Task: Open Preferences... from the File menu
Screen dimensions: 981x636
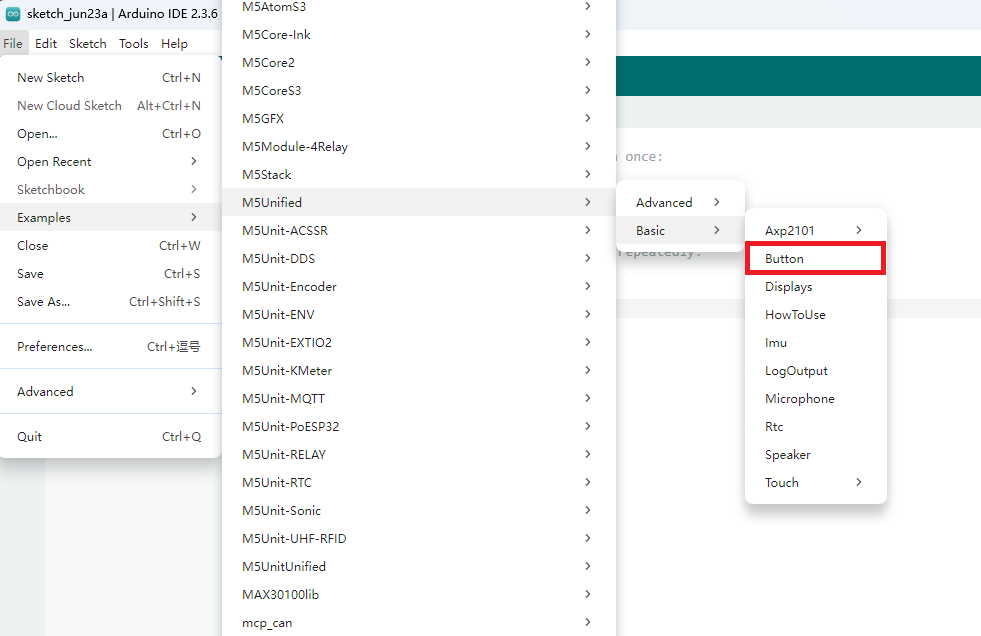Action: tap(111, 346)
